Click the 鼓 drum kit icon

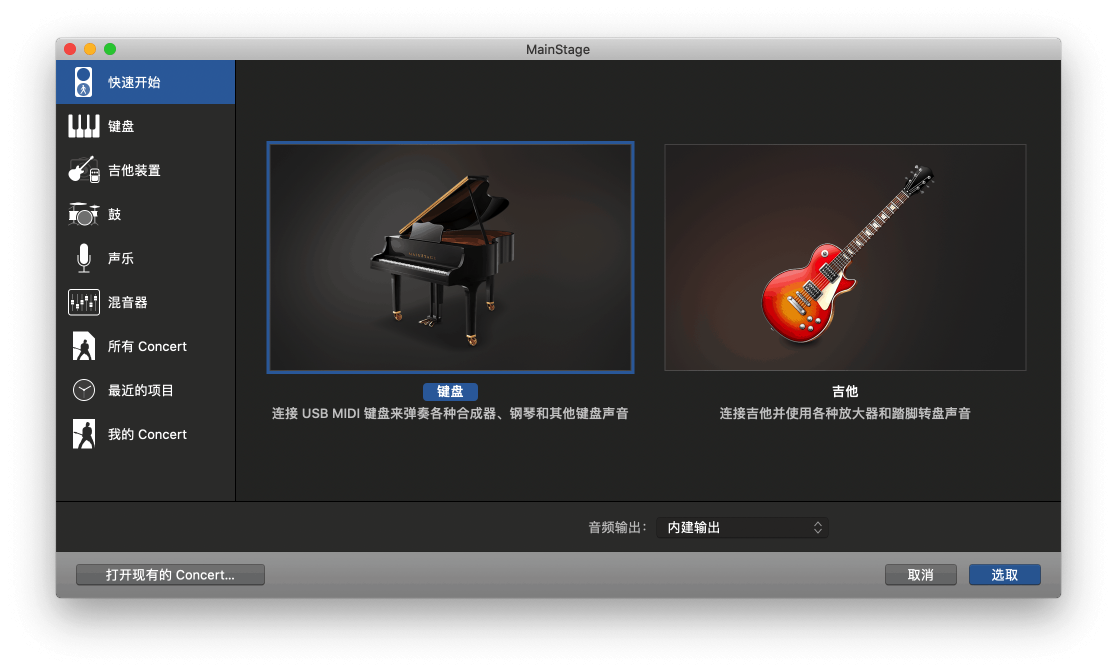click(x=86, y=214)
